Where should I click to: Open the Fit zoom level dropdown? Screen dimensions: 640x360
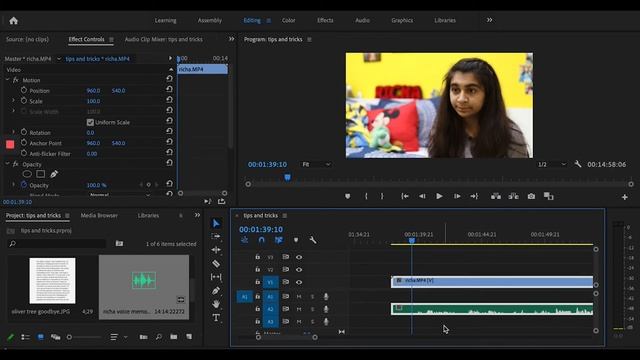point(316,164)
